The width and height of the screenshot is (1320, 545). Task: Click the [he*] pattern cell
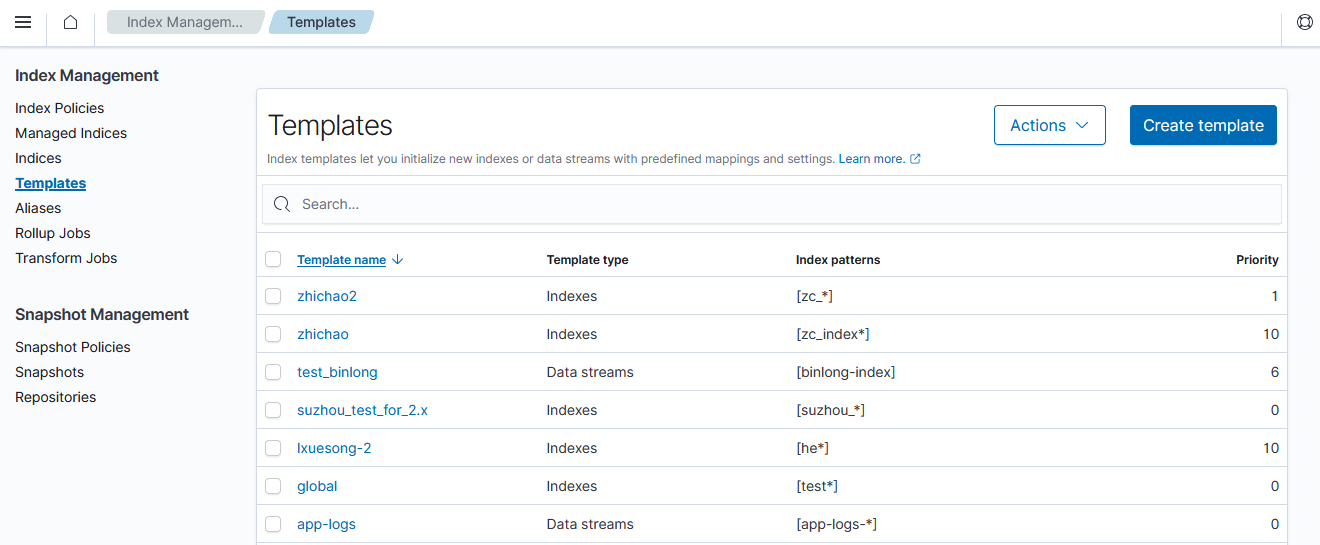pyautogui.click(x=812, y=448)
